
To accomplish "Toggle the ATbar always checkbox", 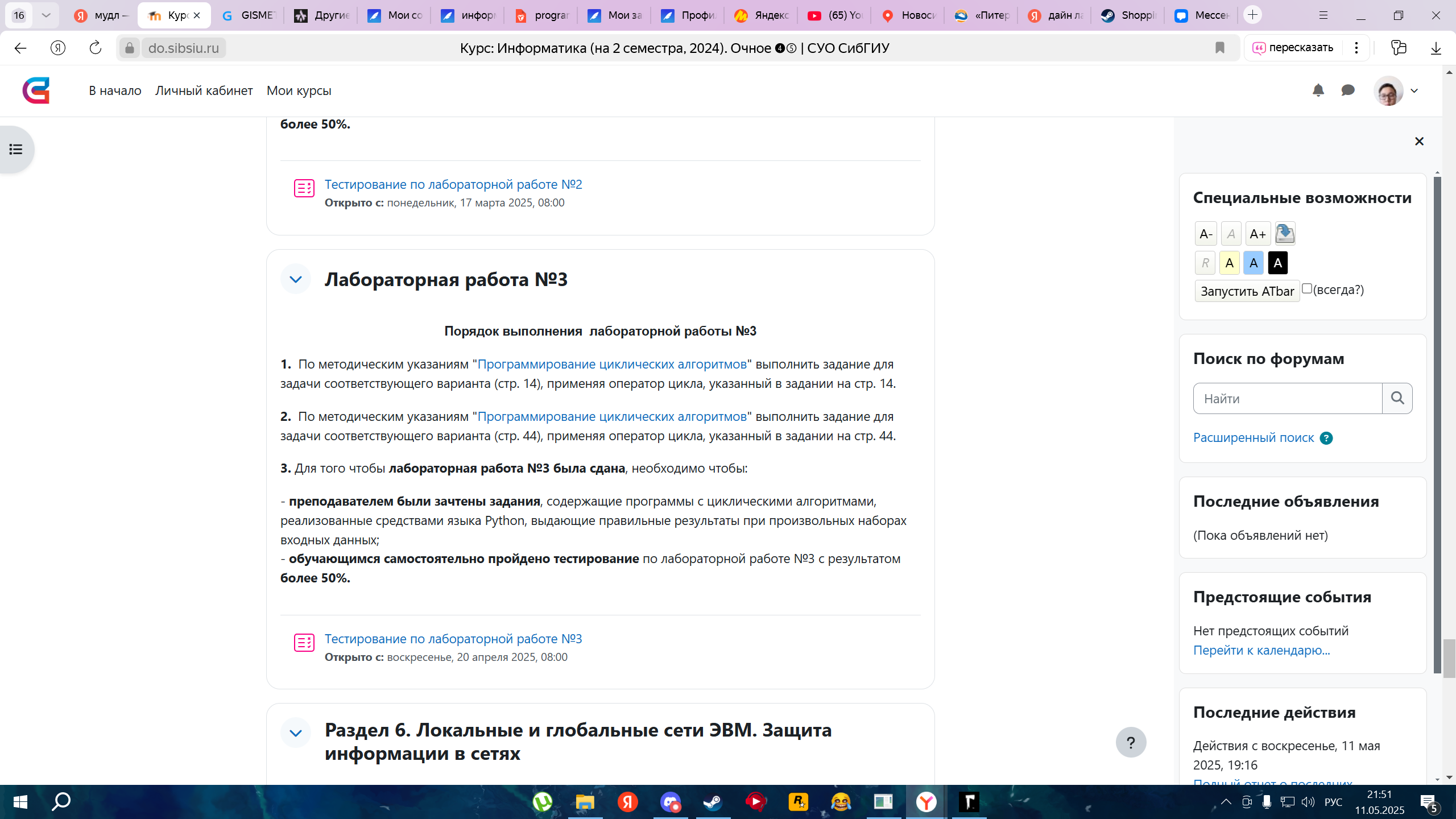I will point(1307,289).
